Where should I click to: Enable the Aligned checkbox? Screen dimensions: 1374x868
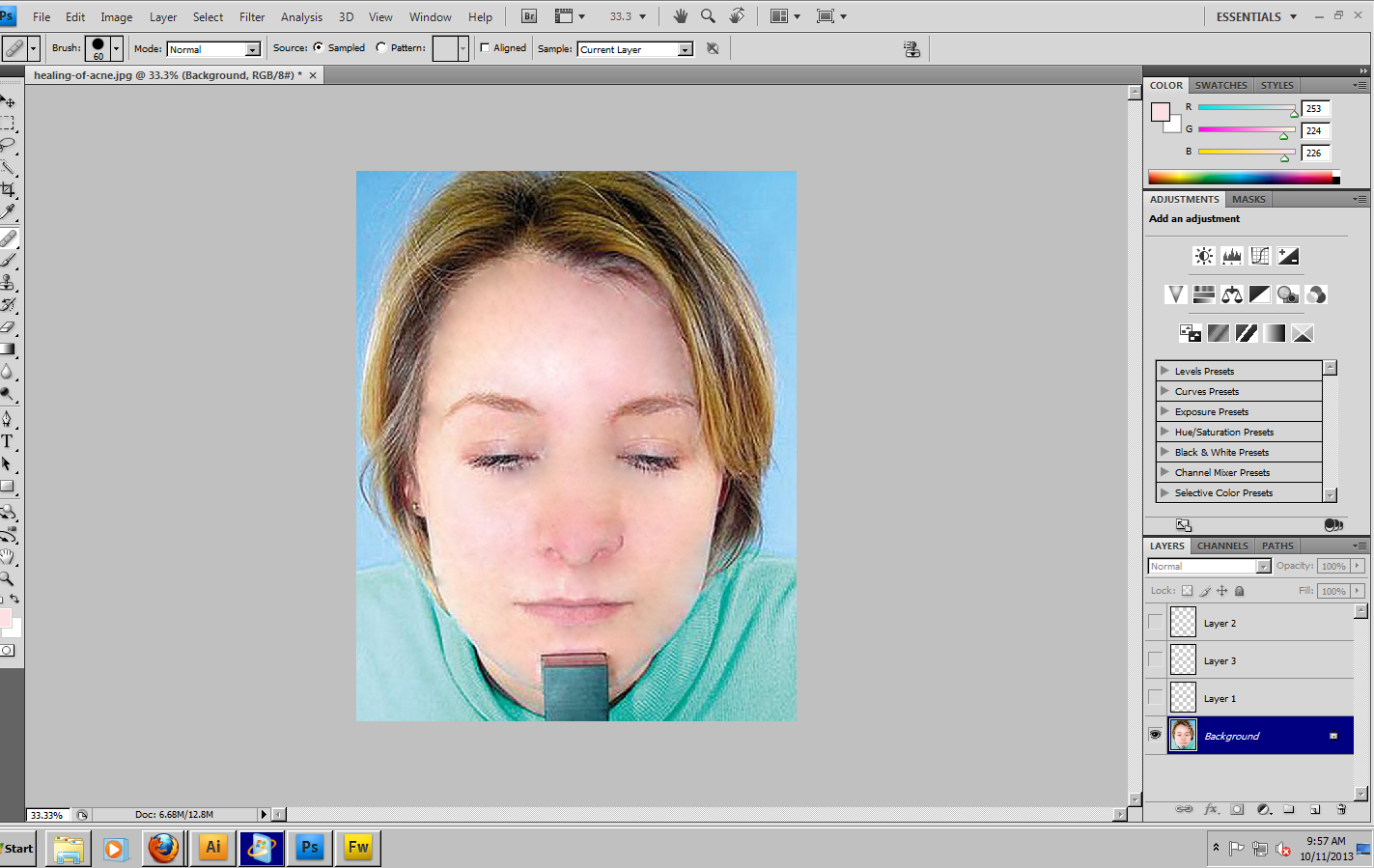(485, 47)
